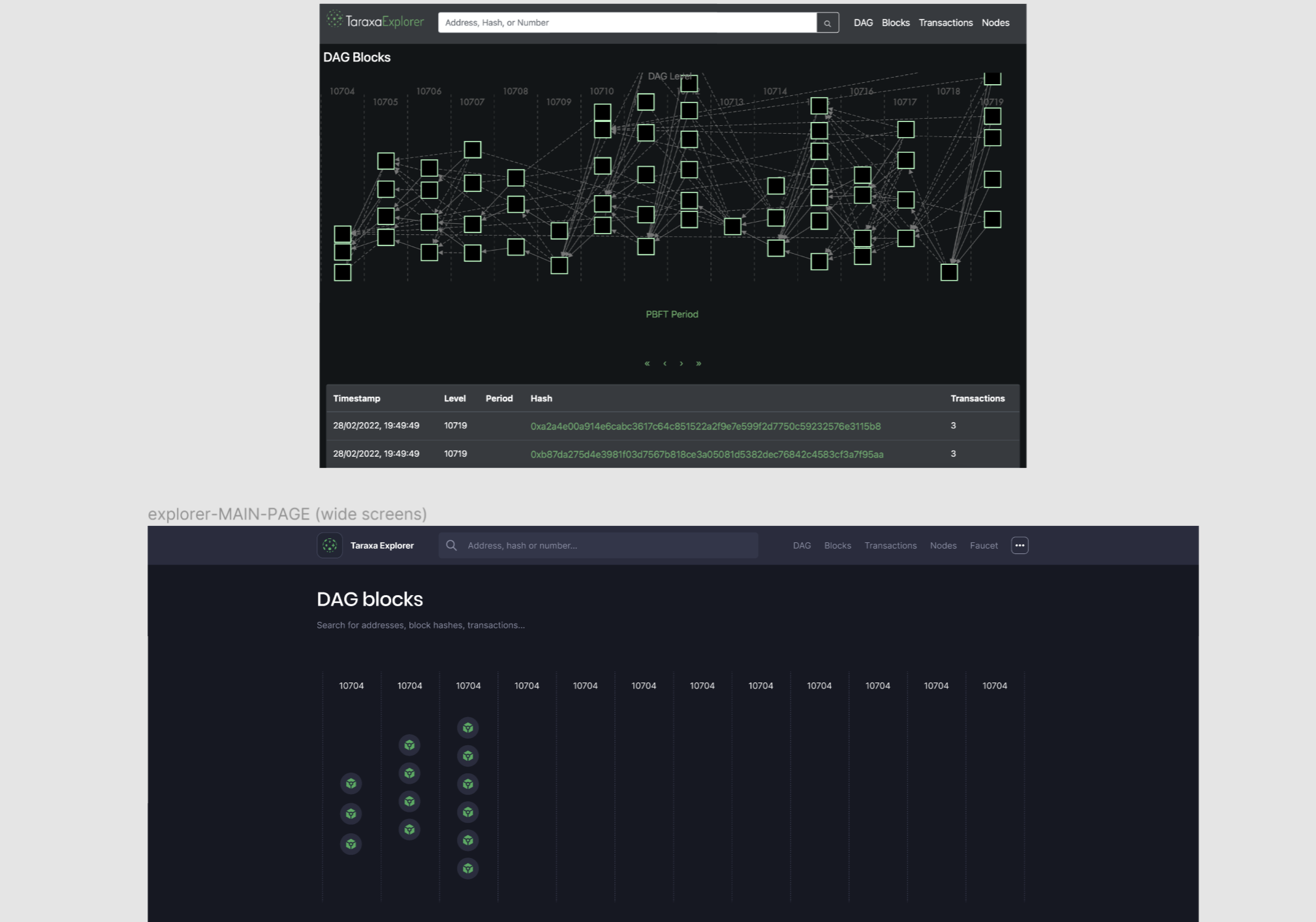Click the Taraxa logo icon in the dark header

(x=330, y=546)
